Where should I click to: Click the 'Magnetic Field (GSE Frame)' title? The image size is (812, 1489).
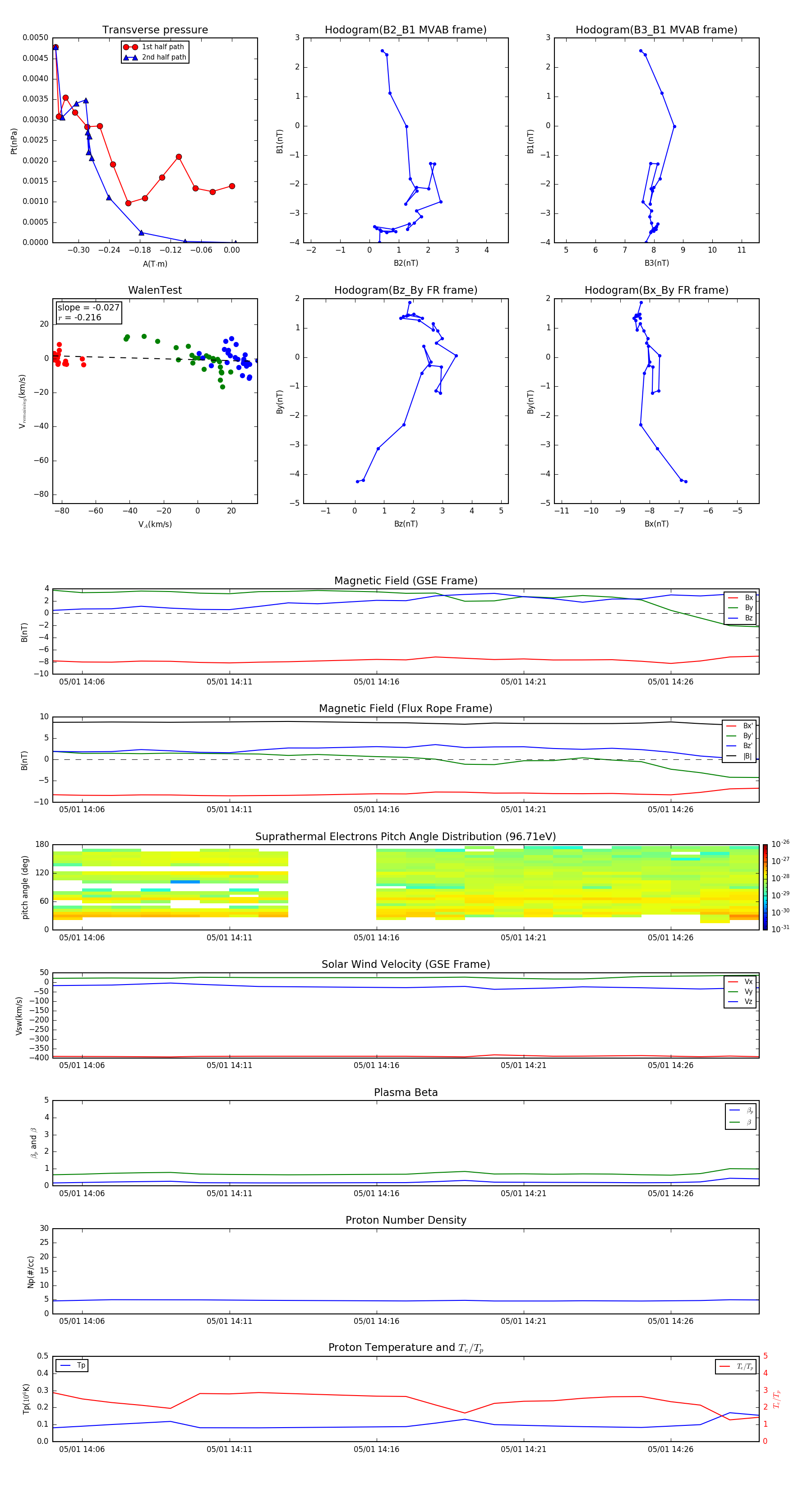pos(406,581)
